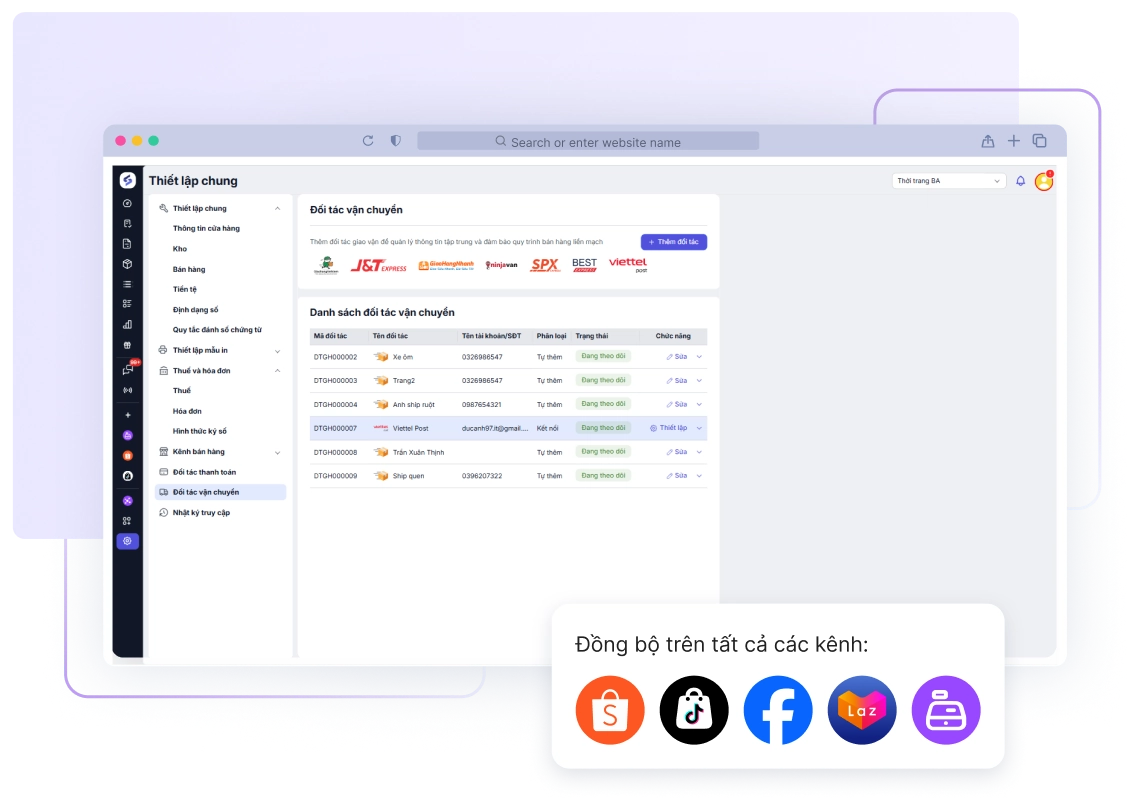Click the DTGH000007 partner code cell
Screen dimensions: 1127x799
(x=336, y=428)
